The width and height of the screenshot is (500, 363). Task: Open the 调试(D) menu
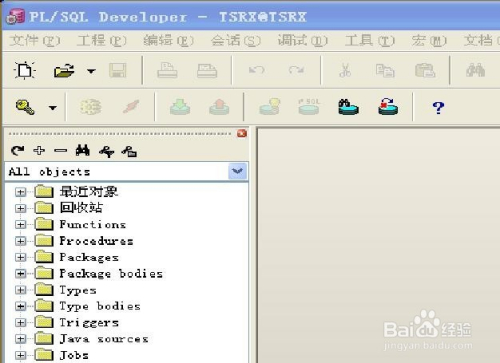pos(303,41)
